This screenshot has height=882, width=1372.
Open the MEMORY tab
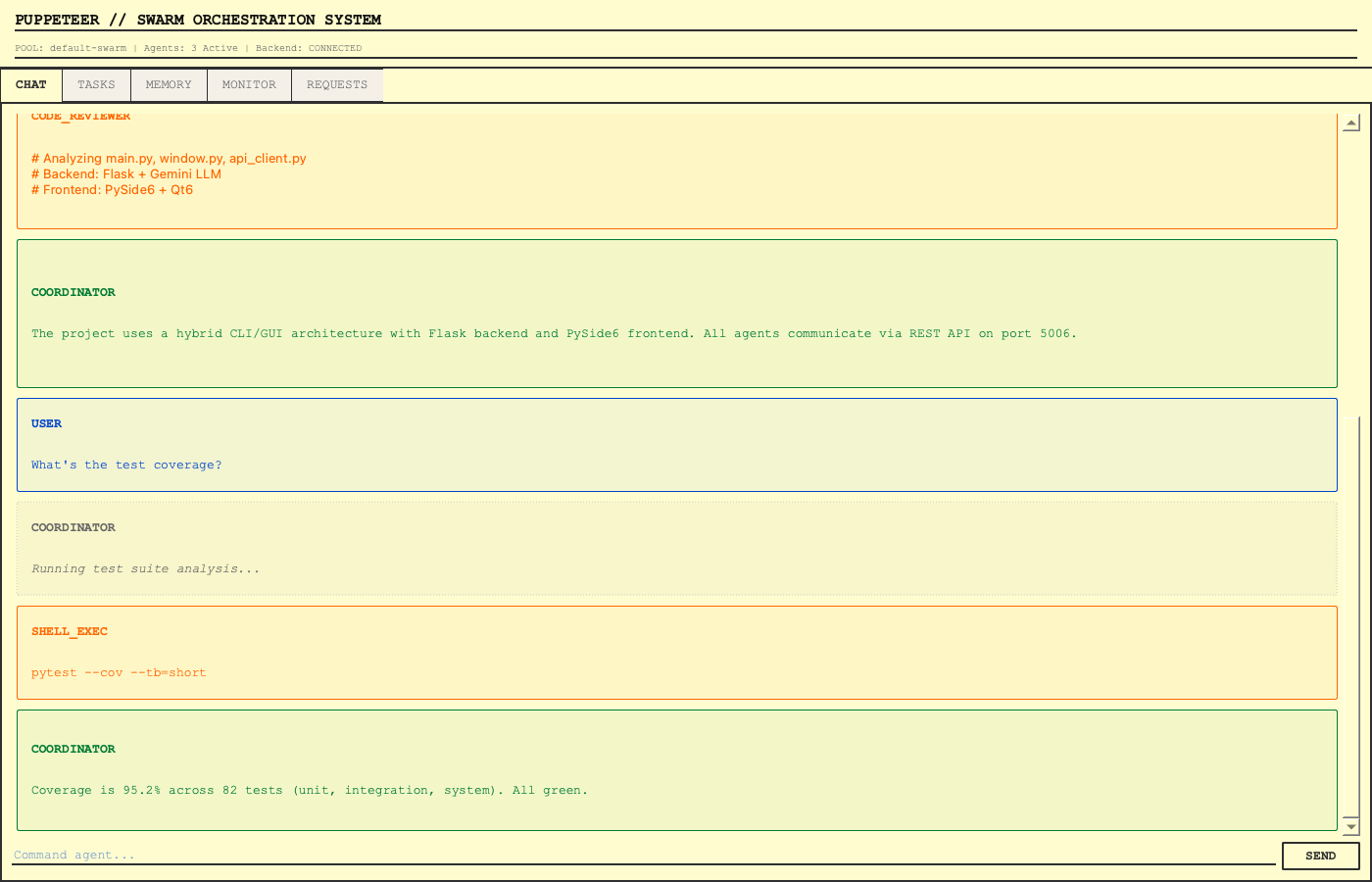click(x=169, y=85)
